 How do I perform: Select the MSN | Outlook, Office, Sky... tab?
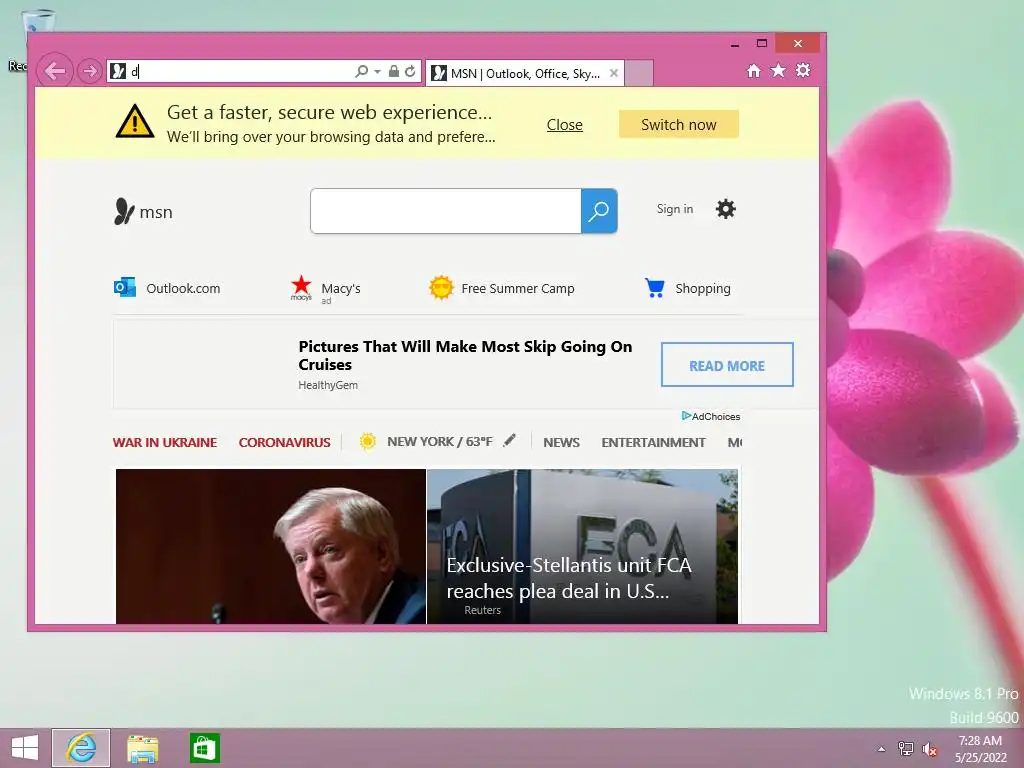click(x=524, y=73)
